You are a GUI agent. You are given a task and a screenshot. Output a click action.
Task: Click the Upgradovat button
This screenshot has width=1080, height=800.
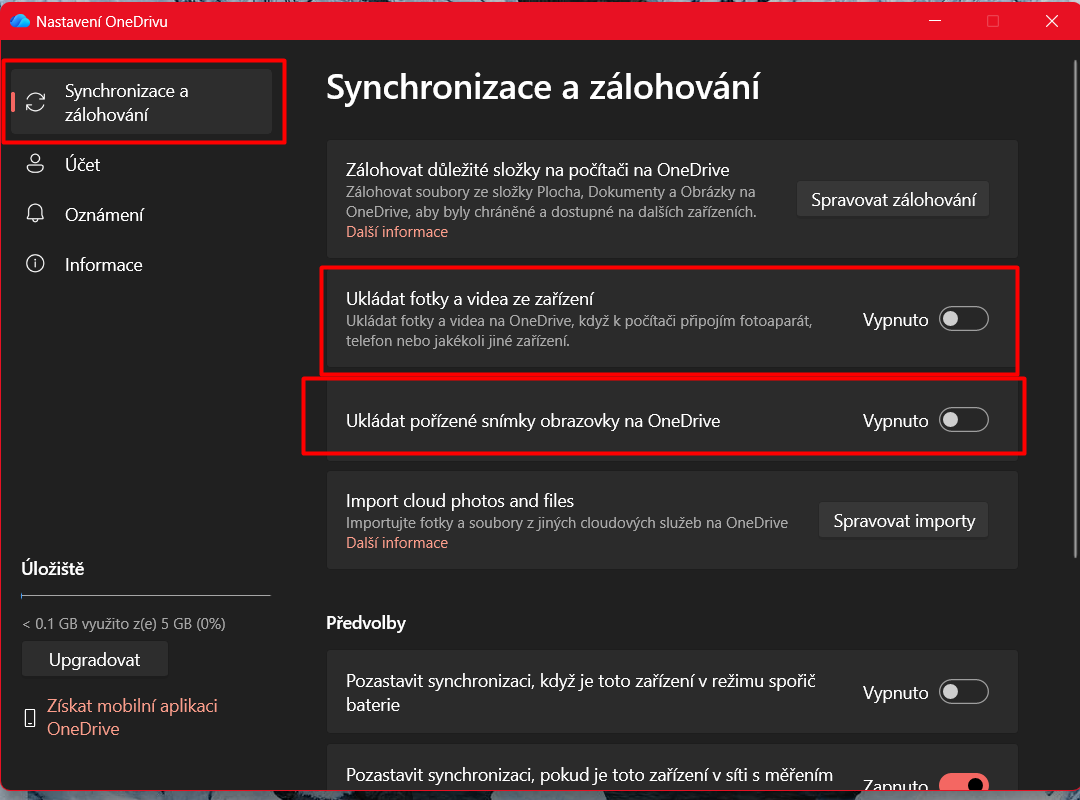coord(94,658)
